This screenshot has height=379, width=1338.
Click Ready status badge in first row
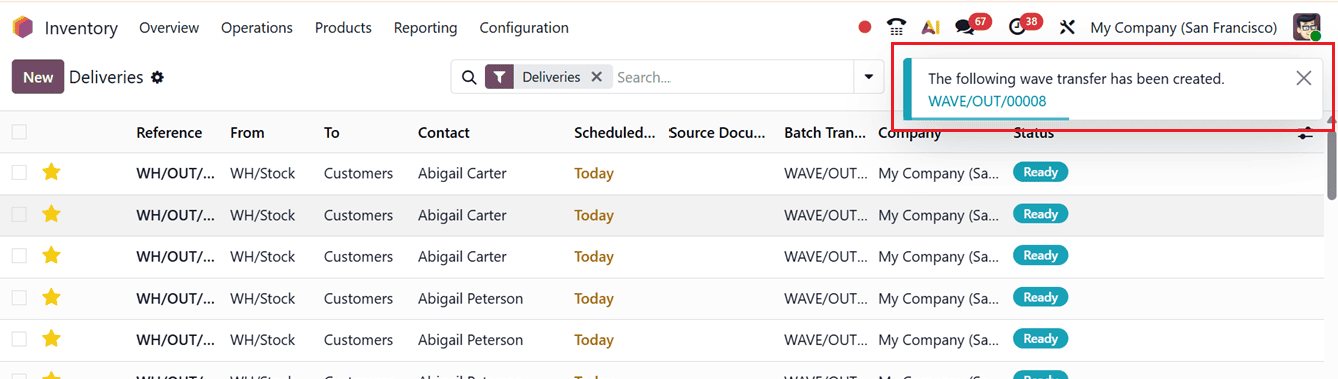coord(1041,172)
